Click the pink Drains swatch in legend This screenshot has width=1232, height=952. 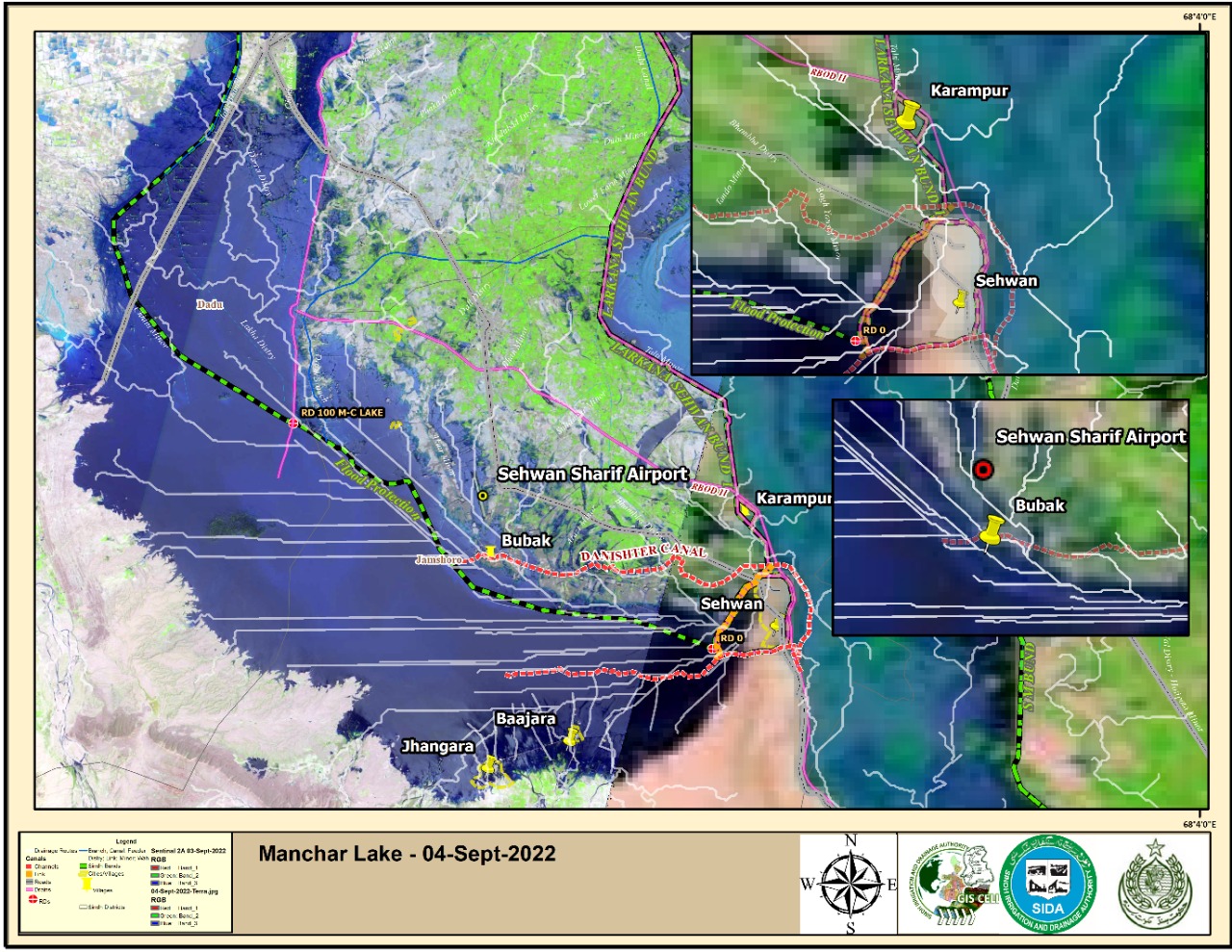coord(30,888)
